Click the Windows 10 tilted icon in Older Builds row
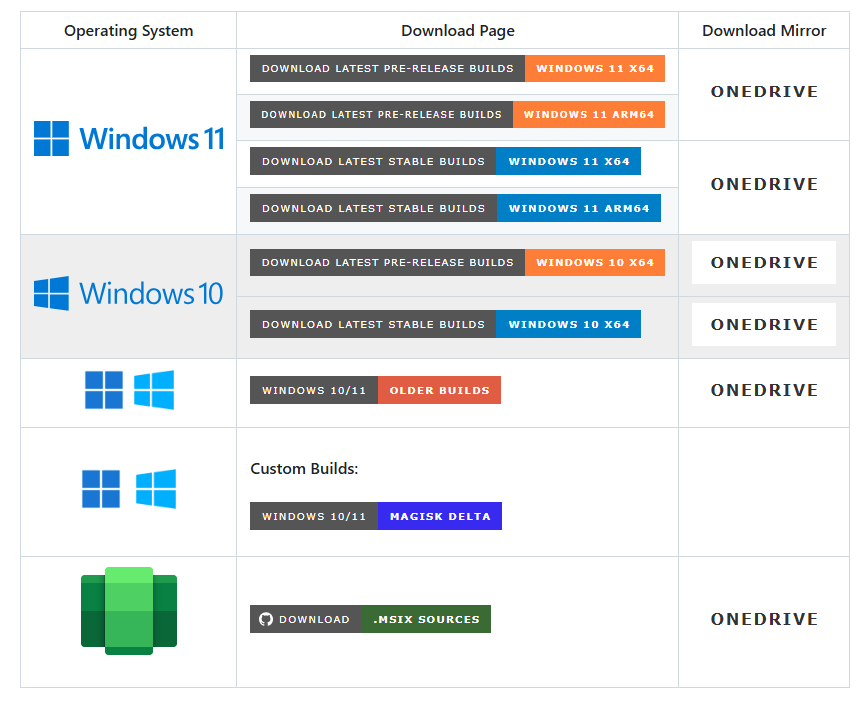 tap(154, 390)
